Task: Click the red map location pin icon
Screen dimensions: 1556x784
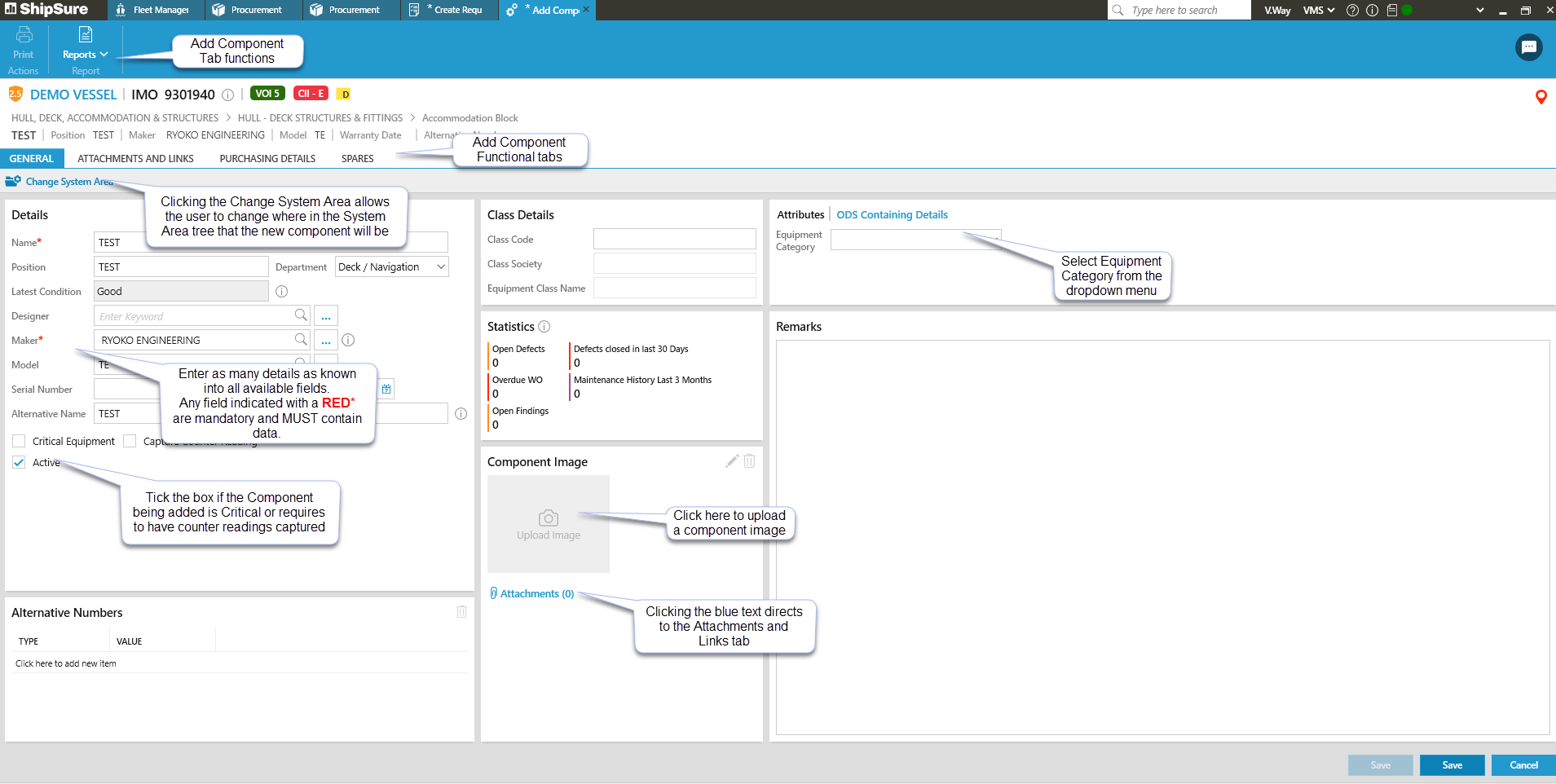Action: point(1541,97)
